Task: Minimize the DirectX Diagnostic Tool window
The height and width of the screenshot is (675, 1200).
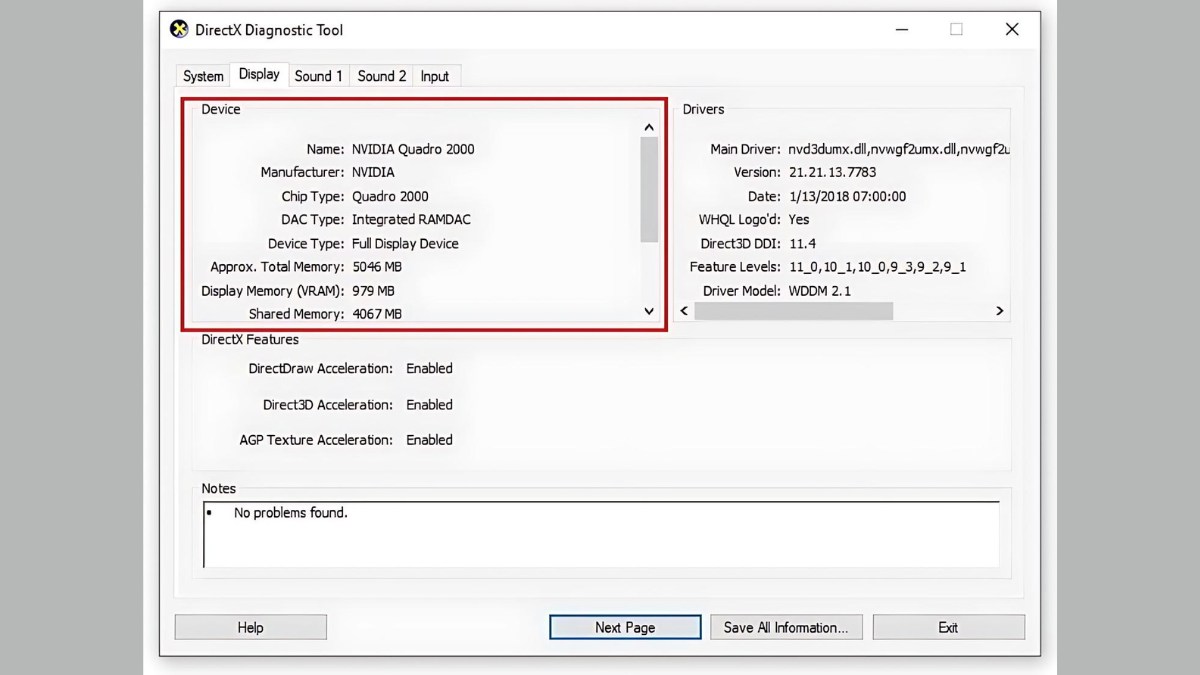Action: tap(900, 29)
